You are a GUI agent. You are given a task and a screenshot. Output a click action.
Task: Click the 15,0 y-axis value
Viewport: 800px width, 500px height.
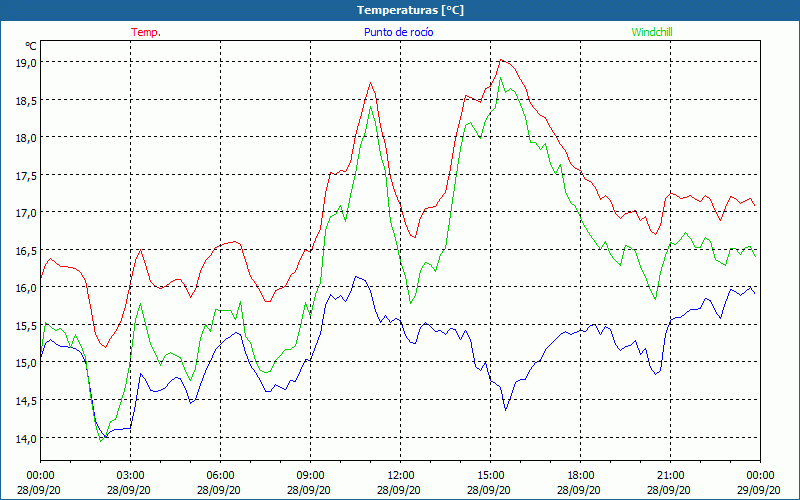pos(27,363)
